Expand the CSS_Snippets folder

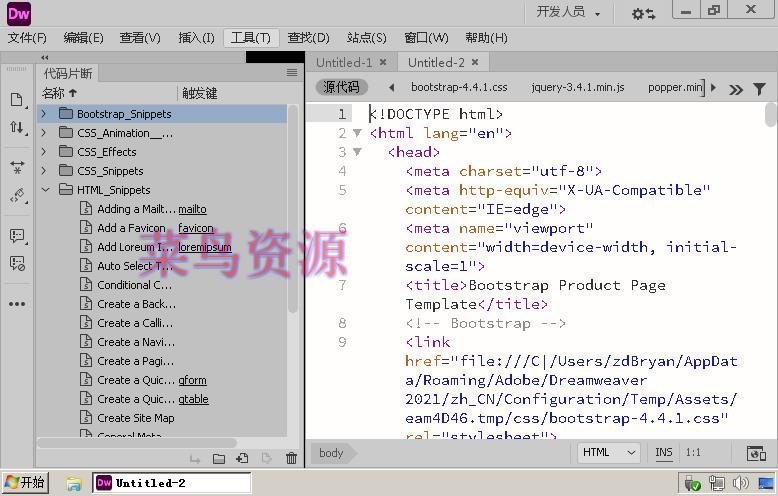coord(44,171)
